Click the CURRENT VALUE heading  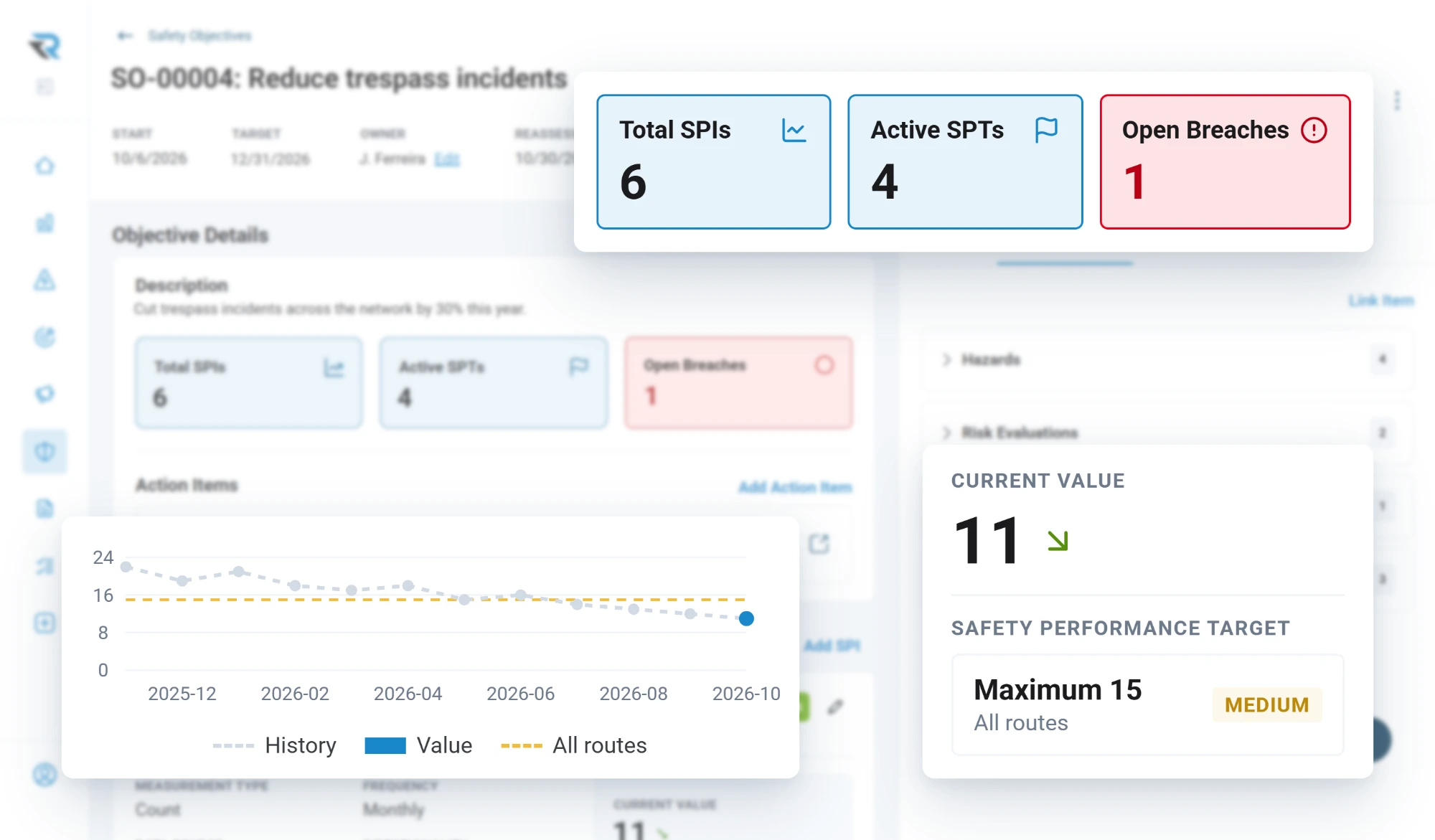coord(1038,481)
